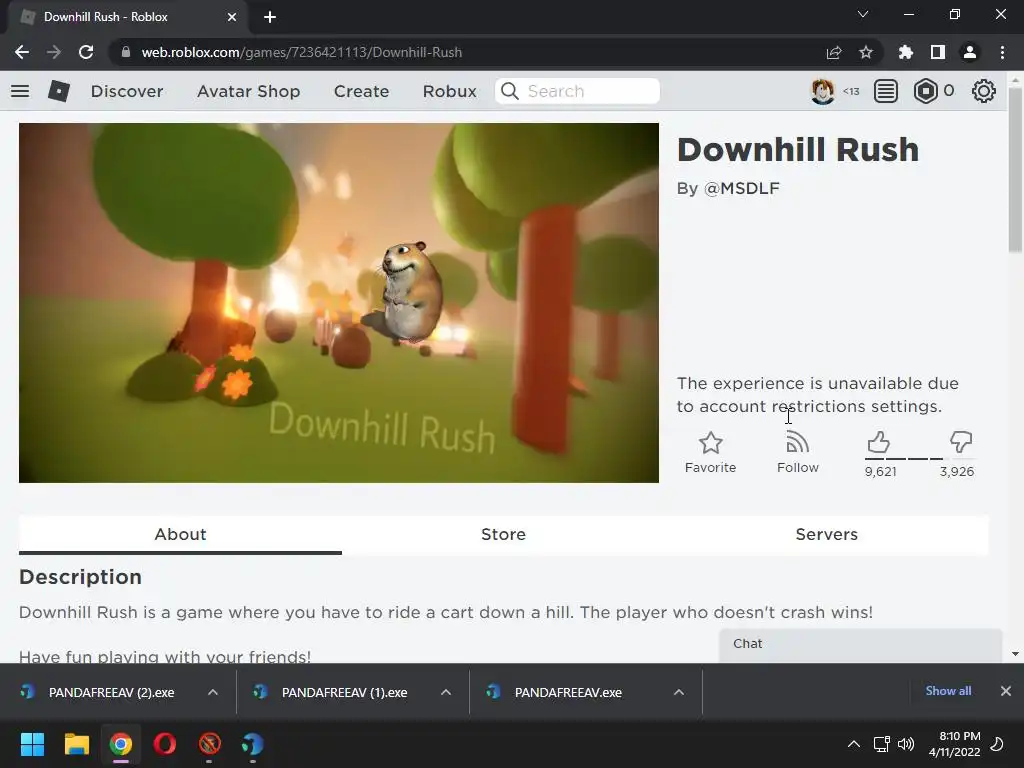Open the tab search chevron
Viewport: 1024px width, 768px height.
(x=863, y=14)
